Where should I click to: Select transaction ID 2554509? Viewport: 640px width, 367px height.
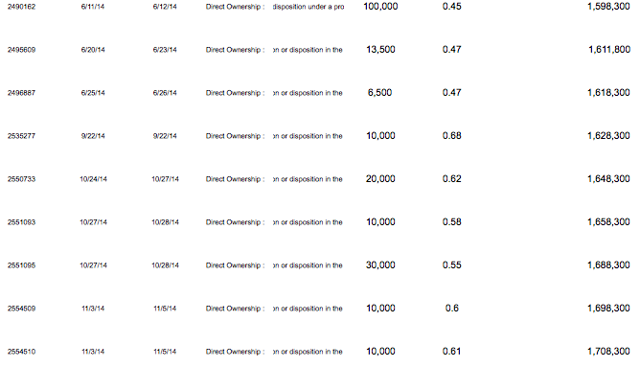pos(21,309)
